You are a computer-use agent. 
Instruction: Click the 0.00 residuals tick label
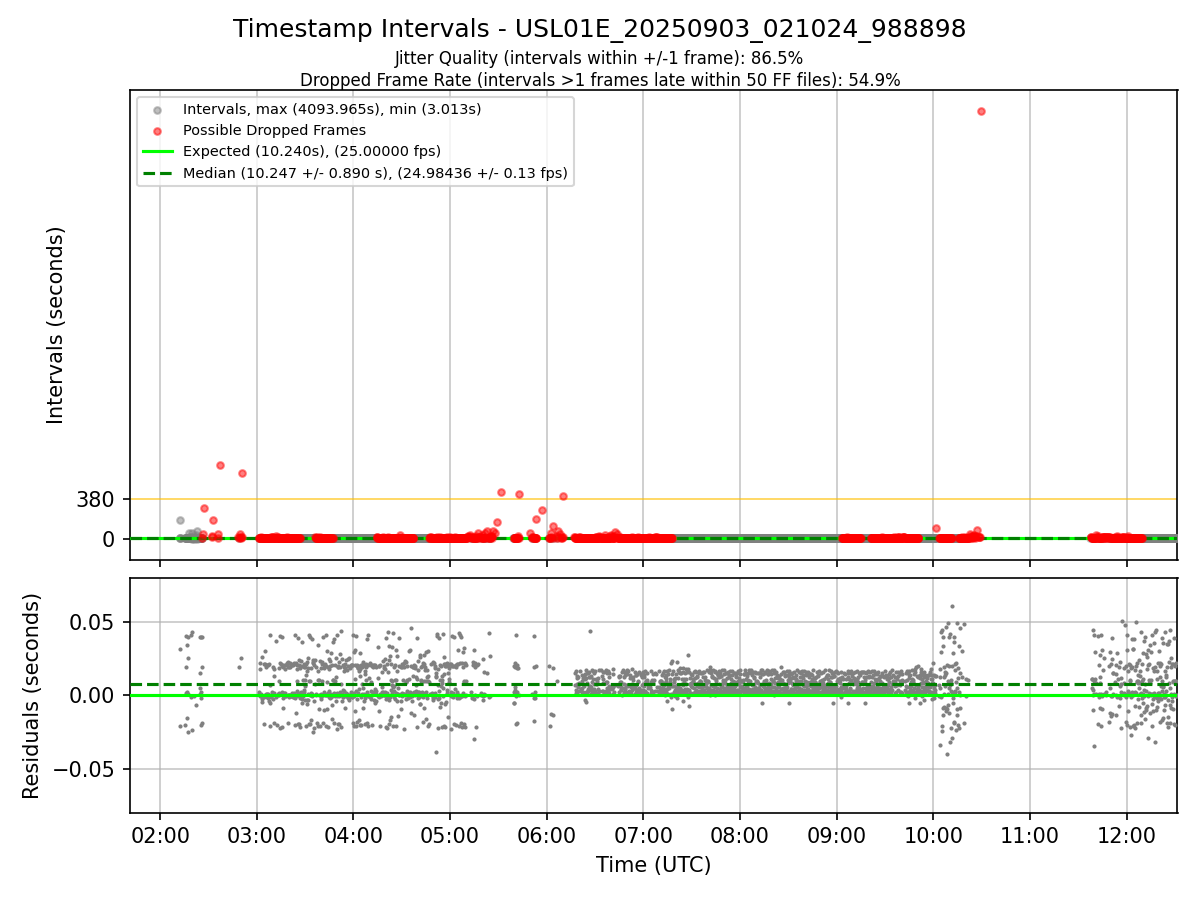[94, 695]
